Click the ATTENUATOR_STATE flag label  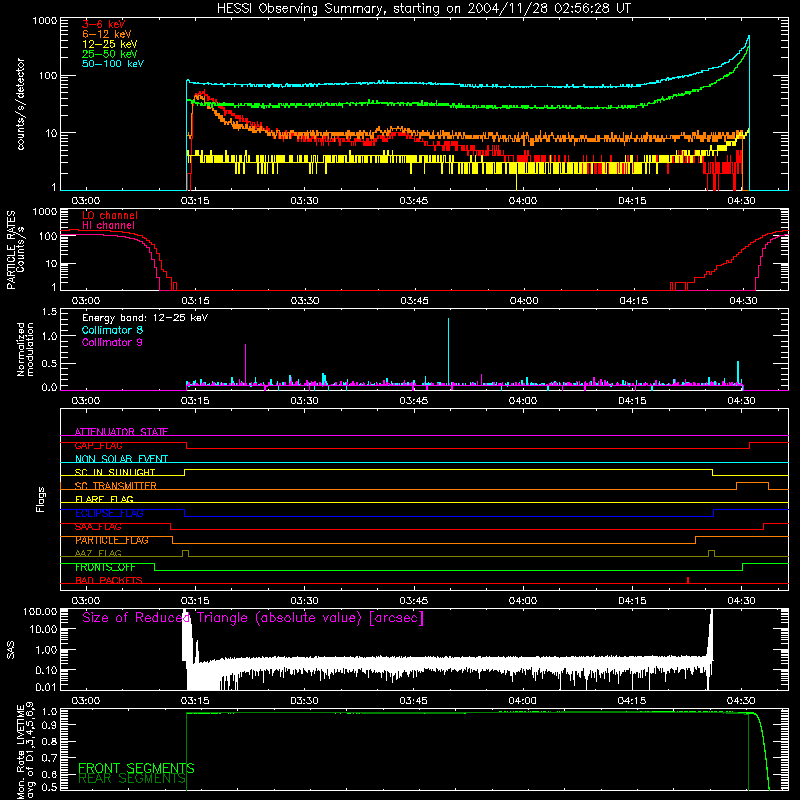pyautogui.click(x=121, y=432)
